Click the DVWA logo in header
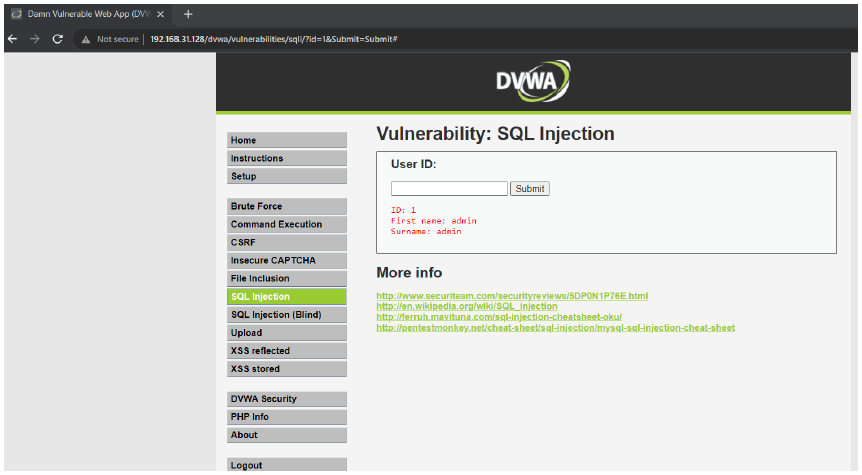Viewport: 862px width, 475px height. pos(533,81)
